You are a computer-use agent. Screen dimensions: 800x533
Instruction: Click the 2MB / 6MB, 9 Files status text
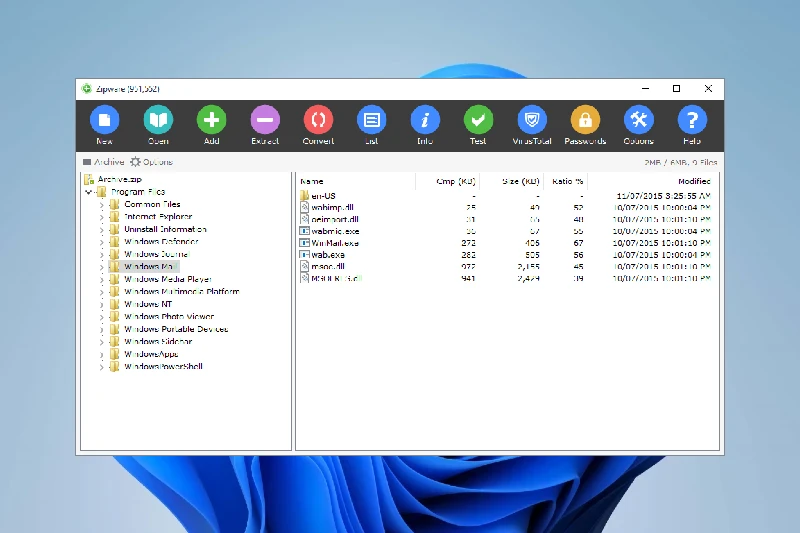tap(681, 162)
